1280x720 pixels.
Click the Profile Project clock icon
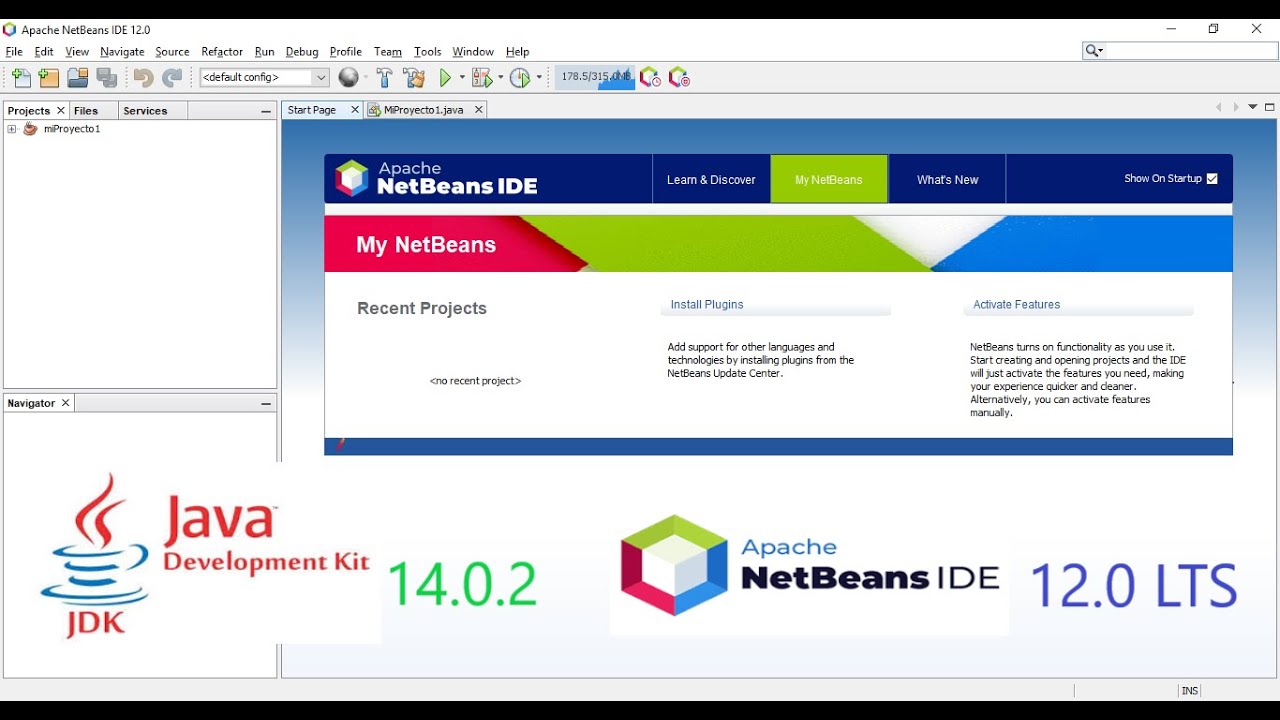(x=520, y=77)
